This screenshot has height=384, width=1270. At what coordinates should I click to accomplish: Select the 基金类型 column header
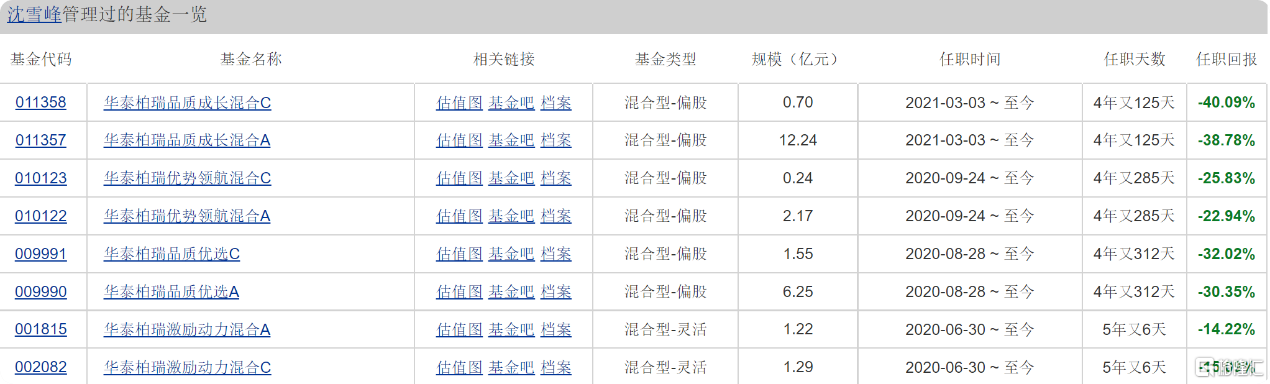(x=666, y=59)
